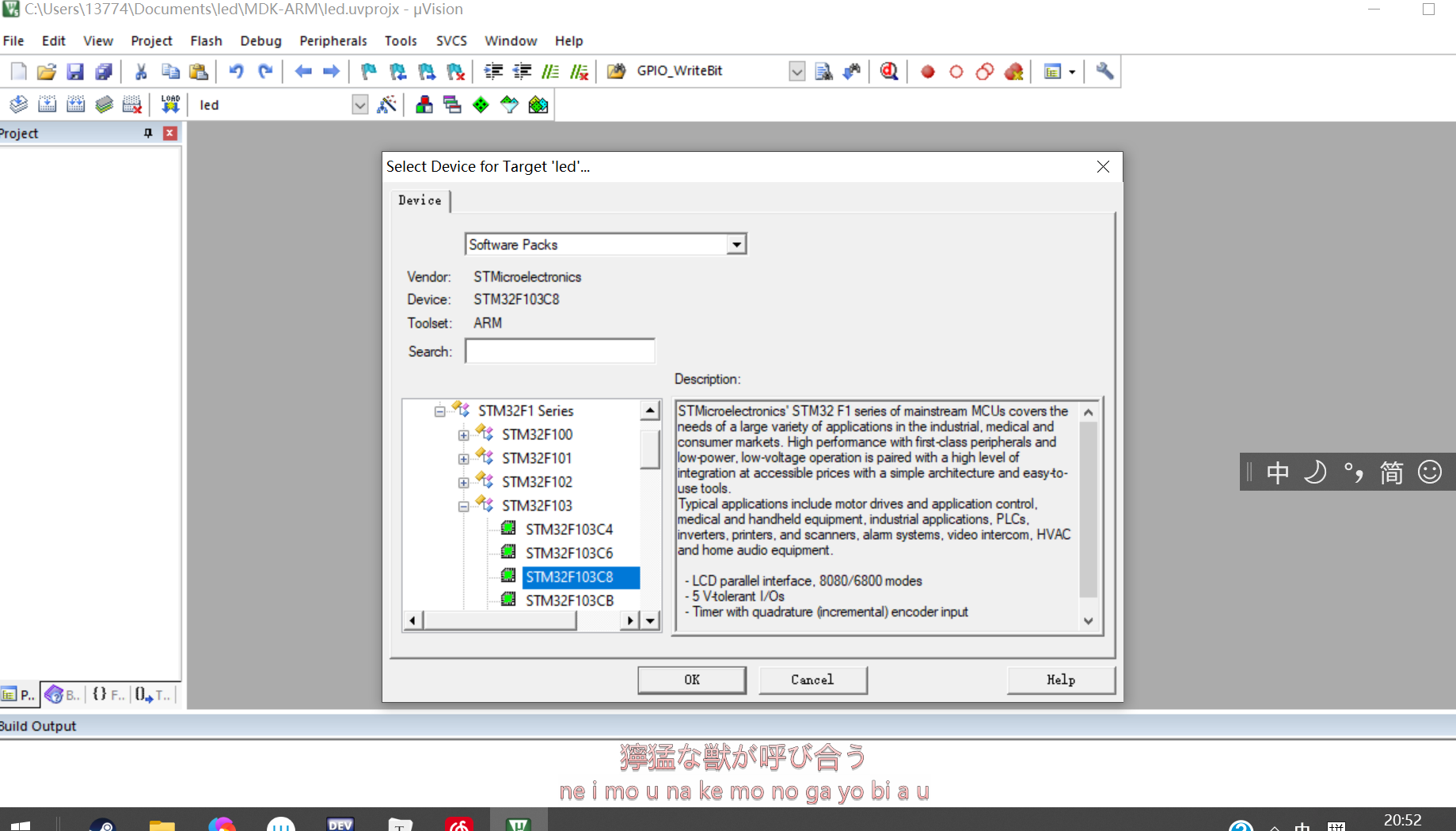Click Navigate Backwards arrow icon
Image resolution: width=1456 pixels, height=831 pixels.
[302, 71]
